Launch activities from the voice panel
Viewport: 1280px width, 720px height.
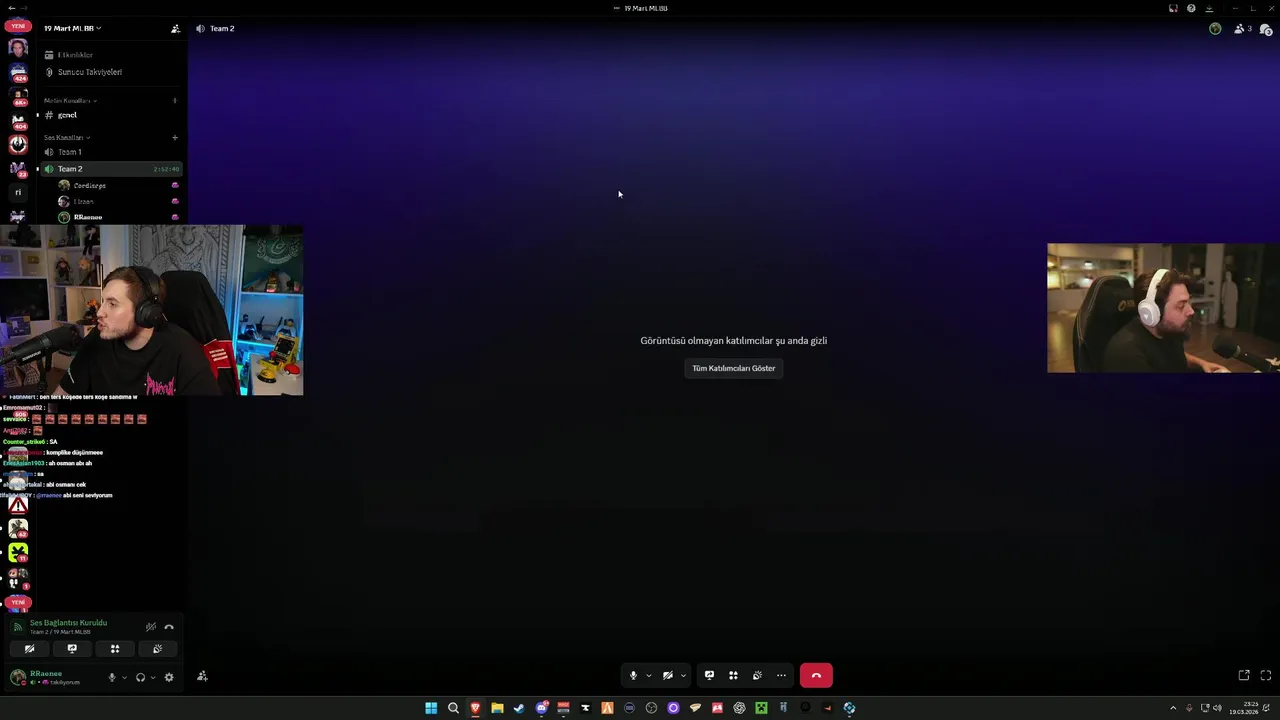pyautogui.click(x=115, y=649)
